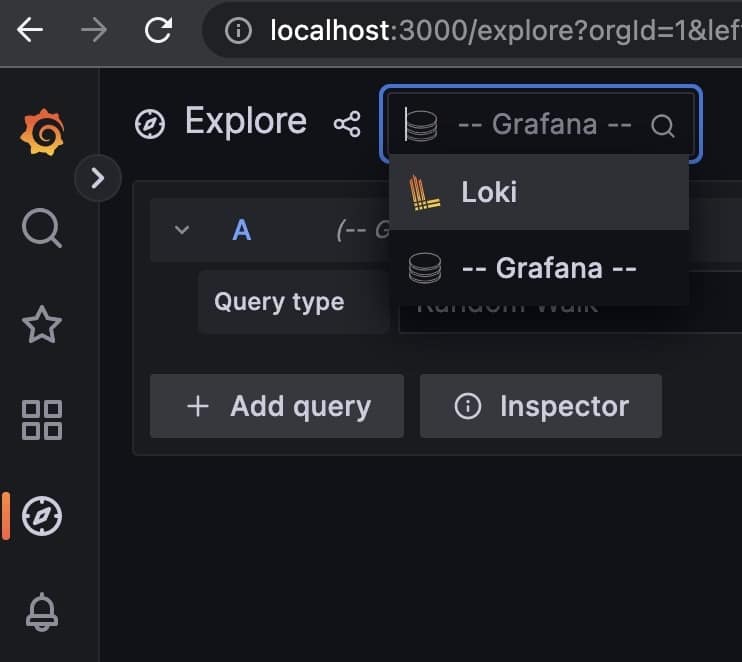Image resolution: width=742 pixels, height=662 pixels.
Task: Open Explore from the sidebar compass icon
Action: click(x=42, y=516)
